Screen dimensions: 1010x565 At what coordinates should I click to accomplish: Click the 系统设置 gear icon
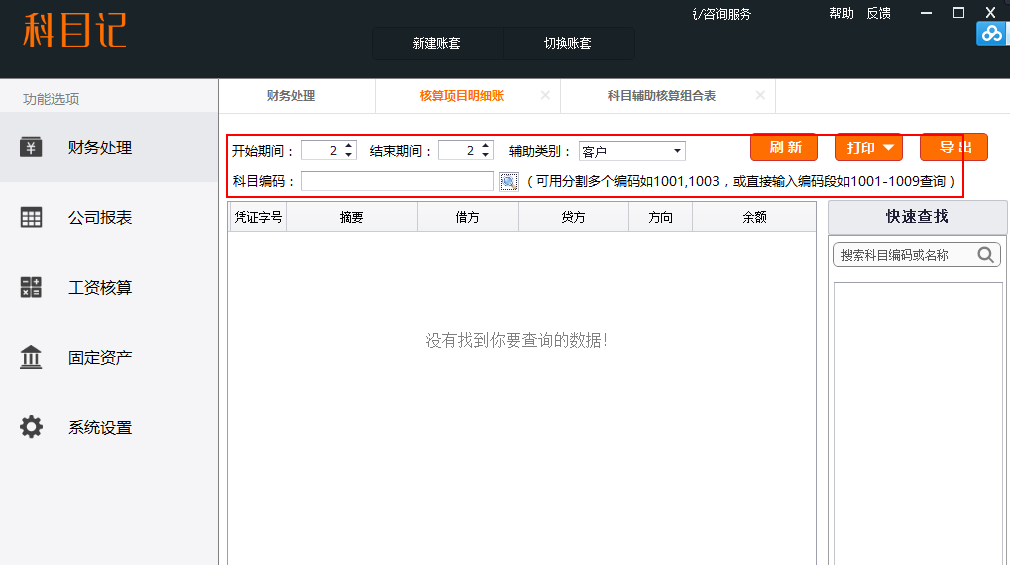coord(31,427)
